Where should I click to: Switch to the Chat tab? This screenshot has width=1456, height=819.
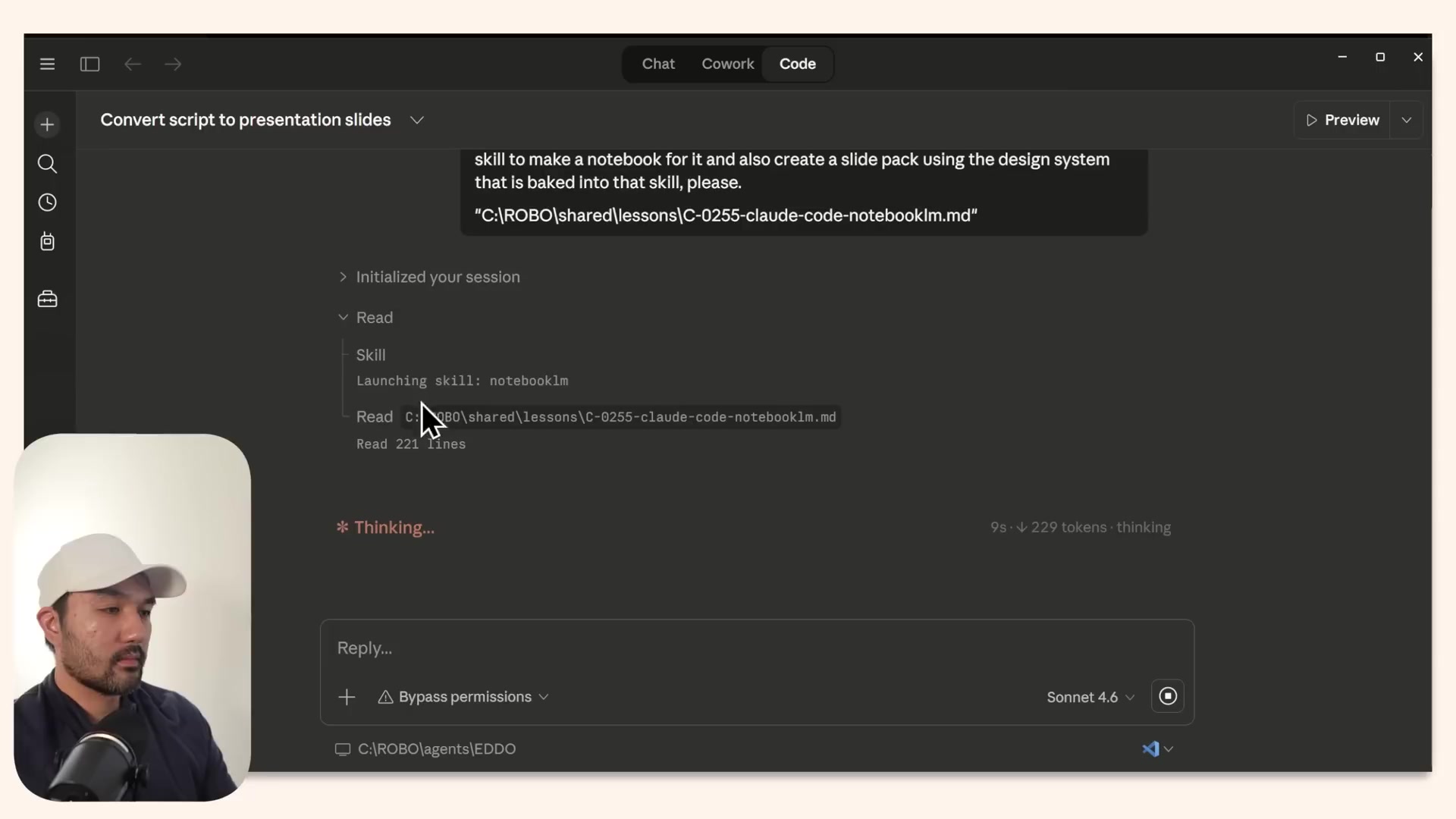(x=657, y=64)
